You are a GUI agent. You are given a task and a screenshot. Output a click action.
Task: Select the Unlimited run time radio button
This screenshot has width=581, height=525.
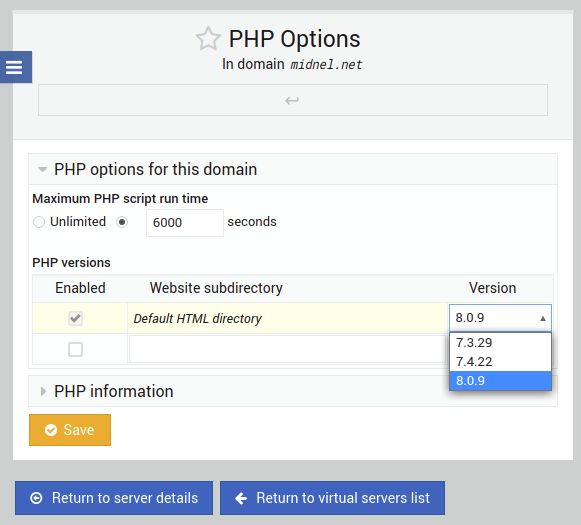pos(39,222)
